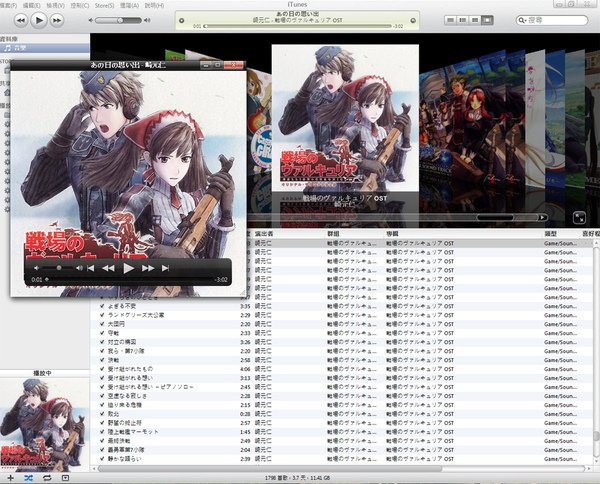Uncheck the song lasting 4:06

[102, 369]
